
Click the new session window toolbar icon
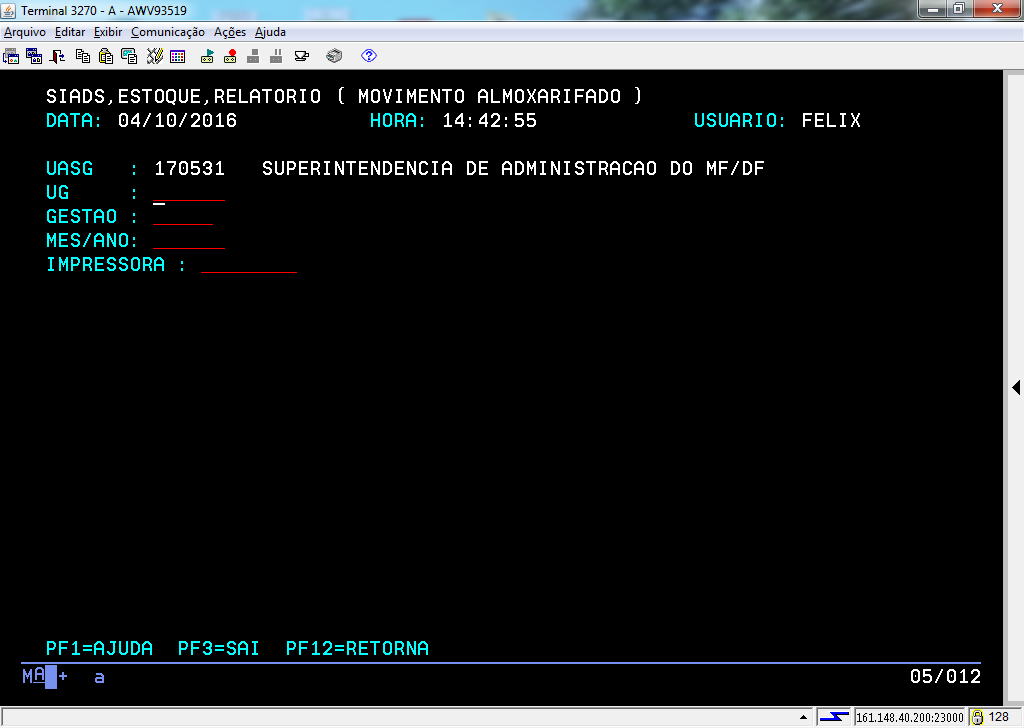(x=11, y=56)
